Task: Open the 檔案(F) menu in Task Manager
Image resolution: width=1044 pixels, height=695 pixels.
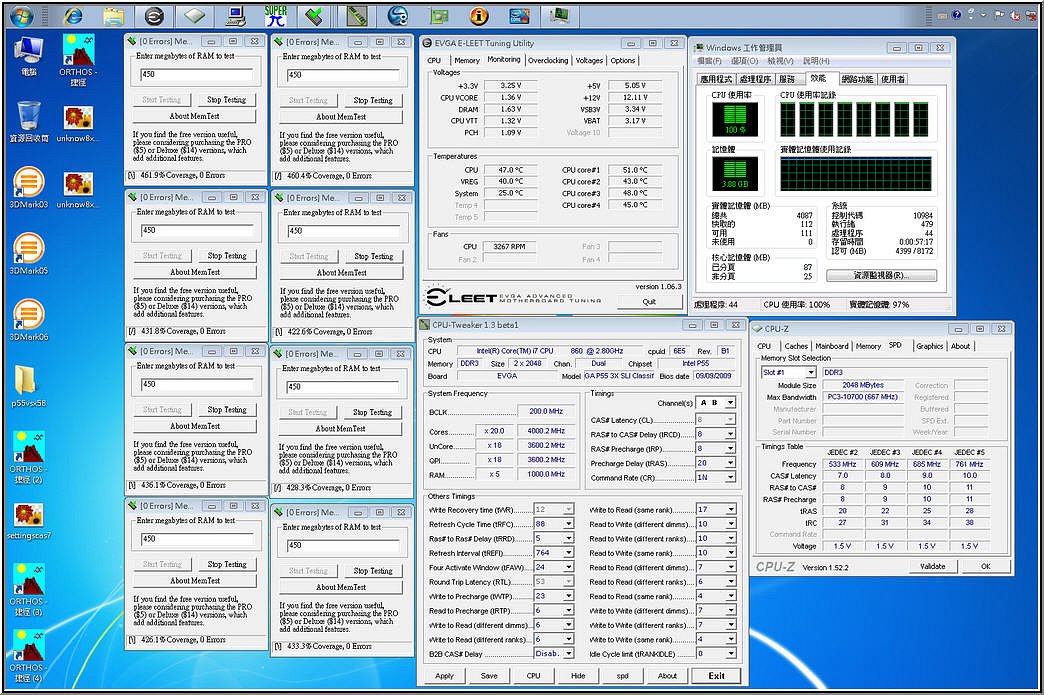Action: click(710, 61)
